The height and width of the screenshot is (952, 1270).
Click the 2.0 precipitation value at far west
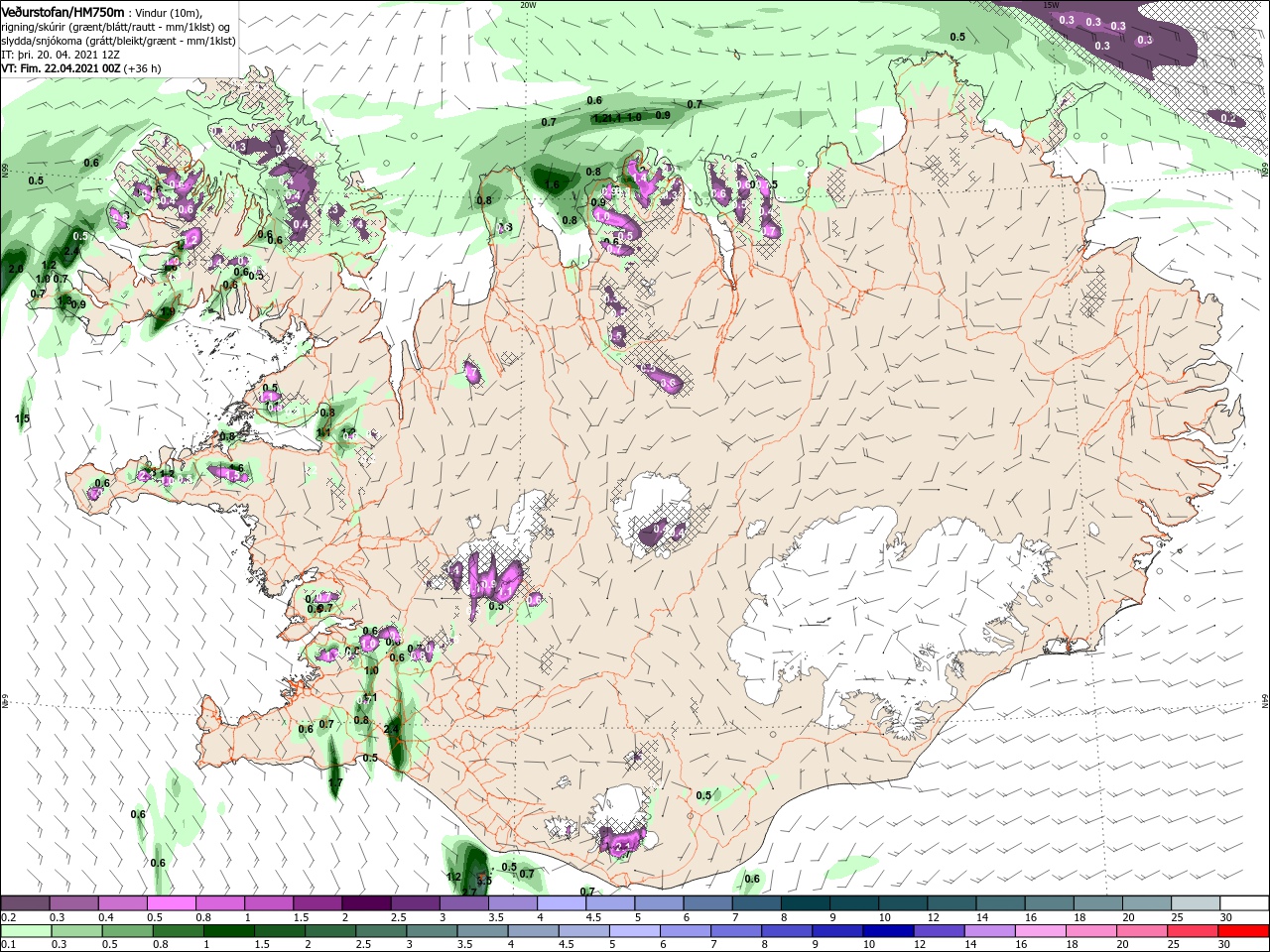(x=15, y=269)
